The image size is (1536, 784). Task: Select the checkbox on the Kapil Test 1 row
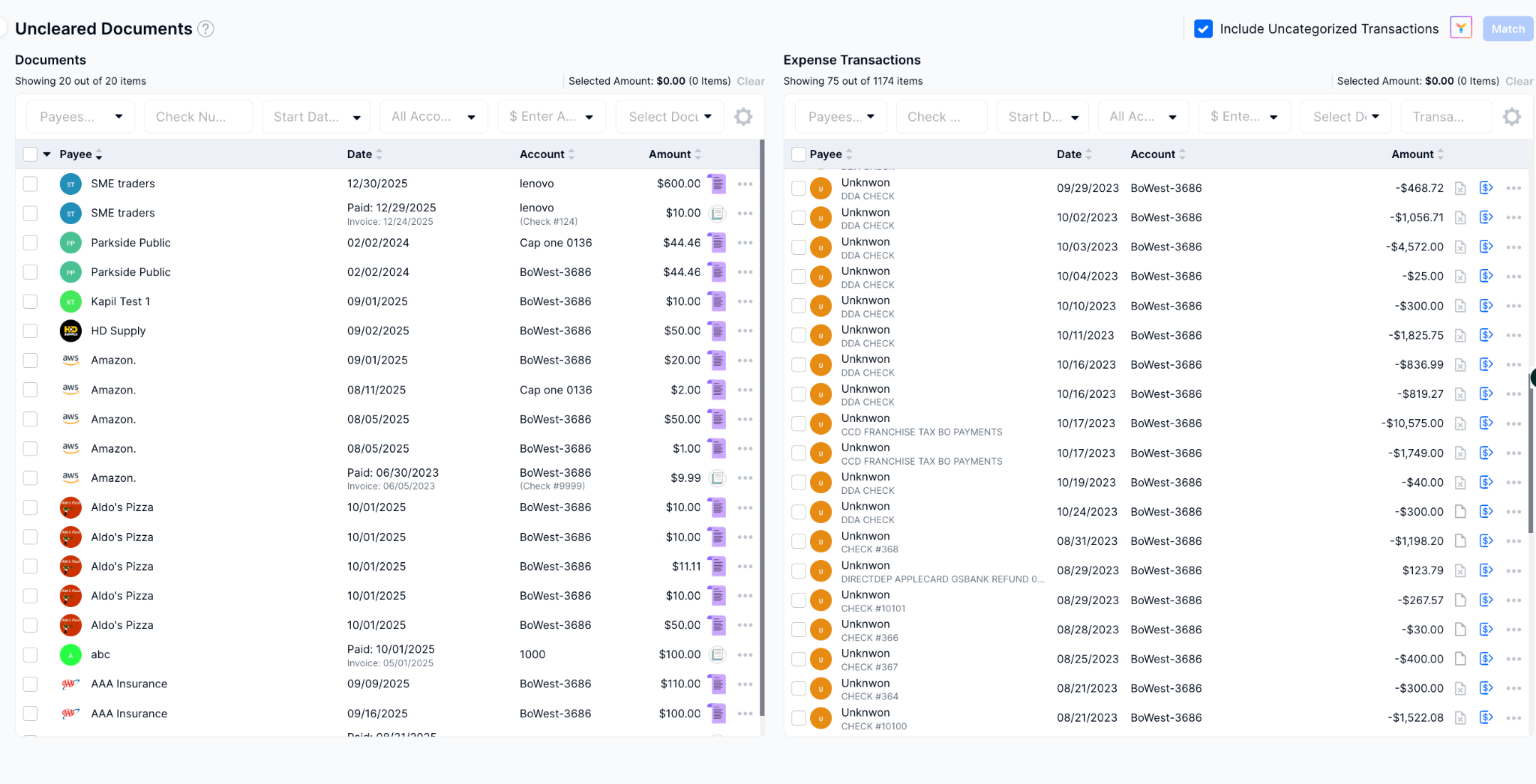tap(30, 301)
